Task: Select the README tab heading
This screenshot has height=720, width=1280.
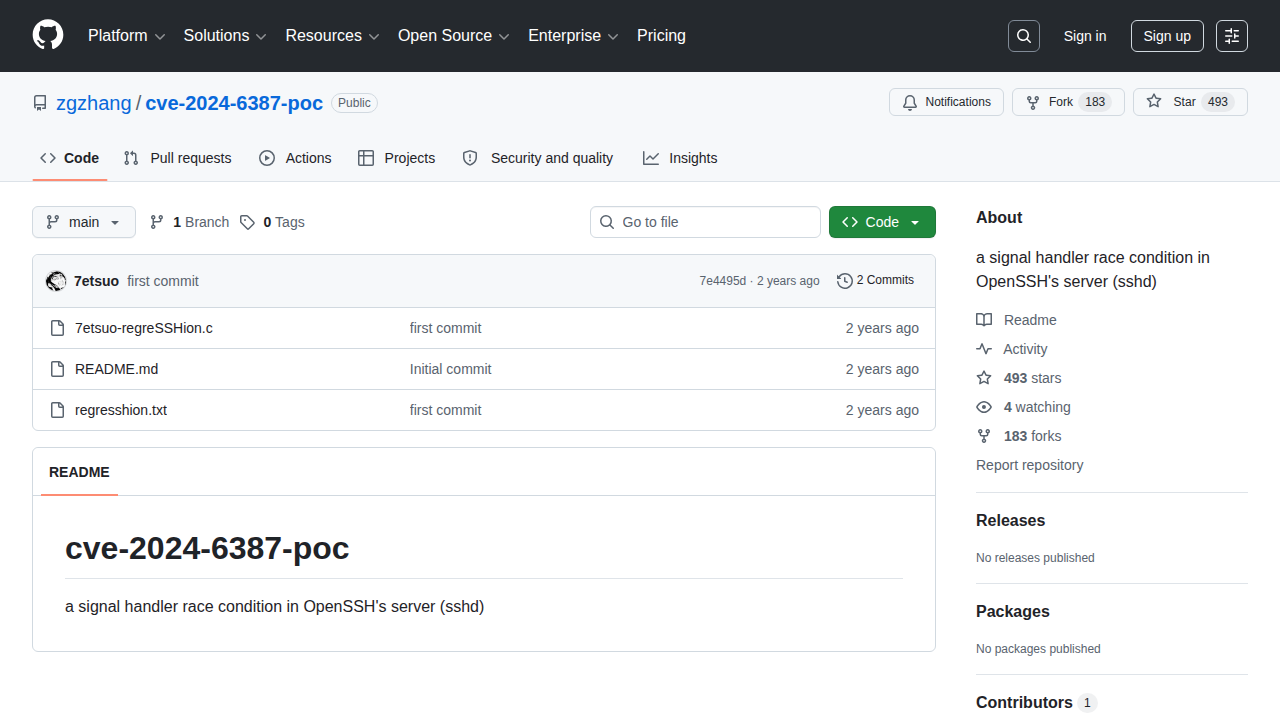Action: [79, 472]
